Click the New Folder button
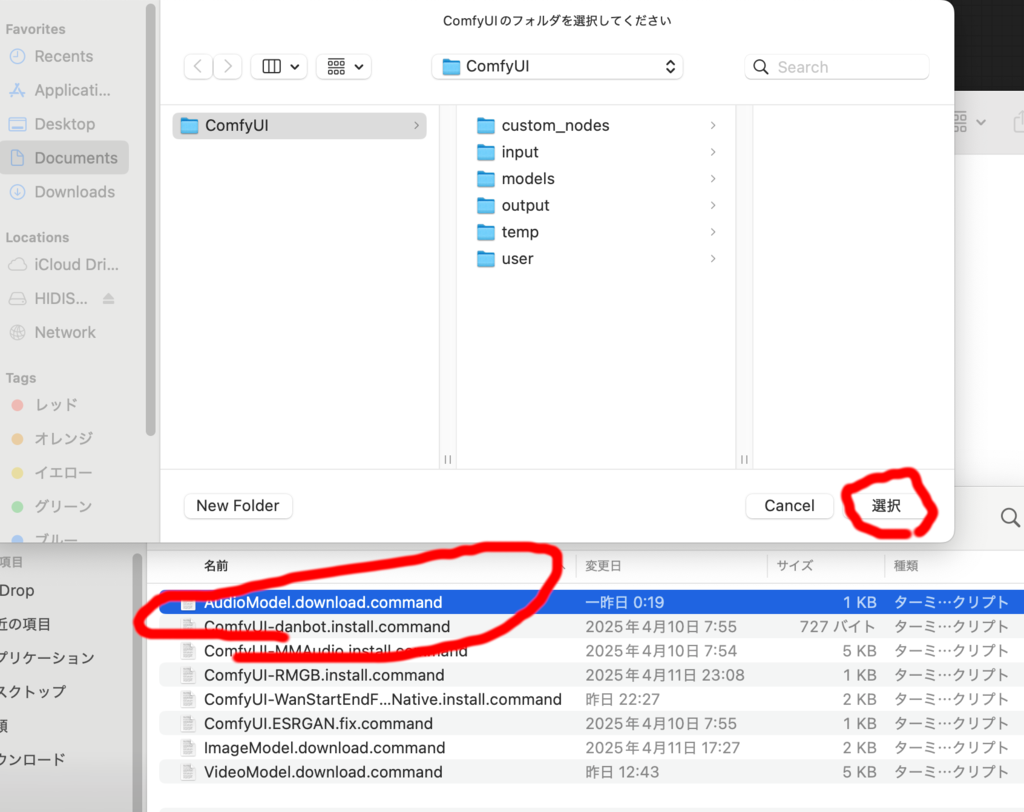The width and height of the screenshot is (1024, 812). click(x=238, y=506)
